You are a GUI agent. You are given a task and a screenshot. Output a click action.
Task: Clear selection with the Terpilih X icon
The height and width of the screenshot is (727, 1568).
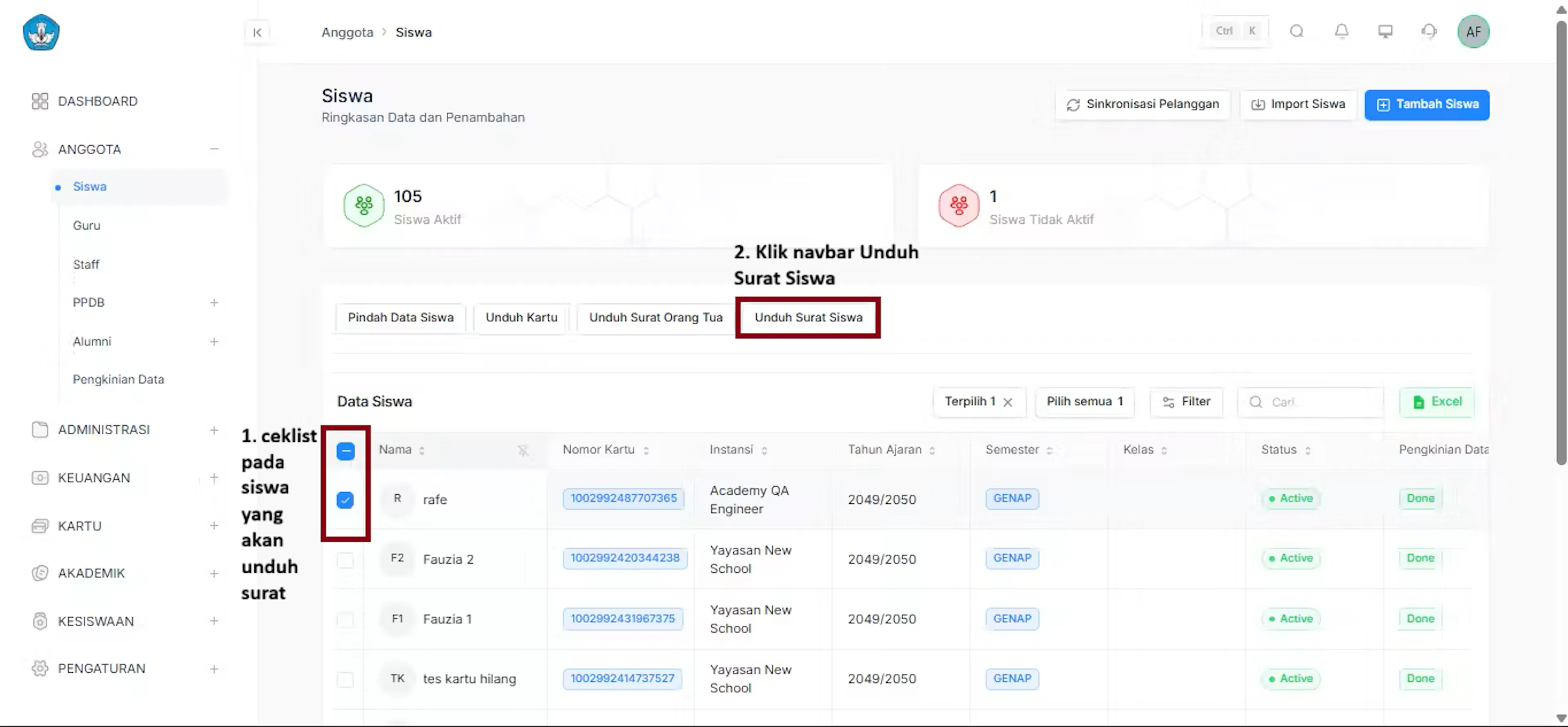(1008, 402)
